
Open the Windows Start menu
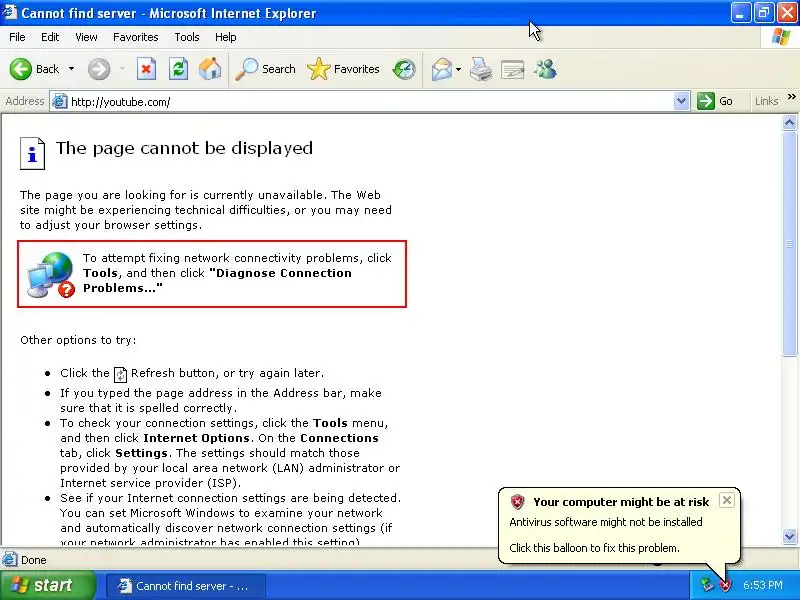point(47,585)
